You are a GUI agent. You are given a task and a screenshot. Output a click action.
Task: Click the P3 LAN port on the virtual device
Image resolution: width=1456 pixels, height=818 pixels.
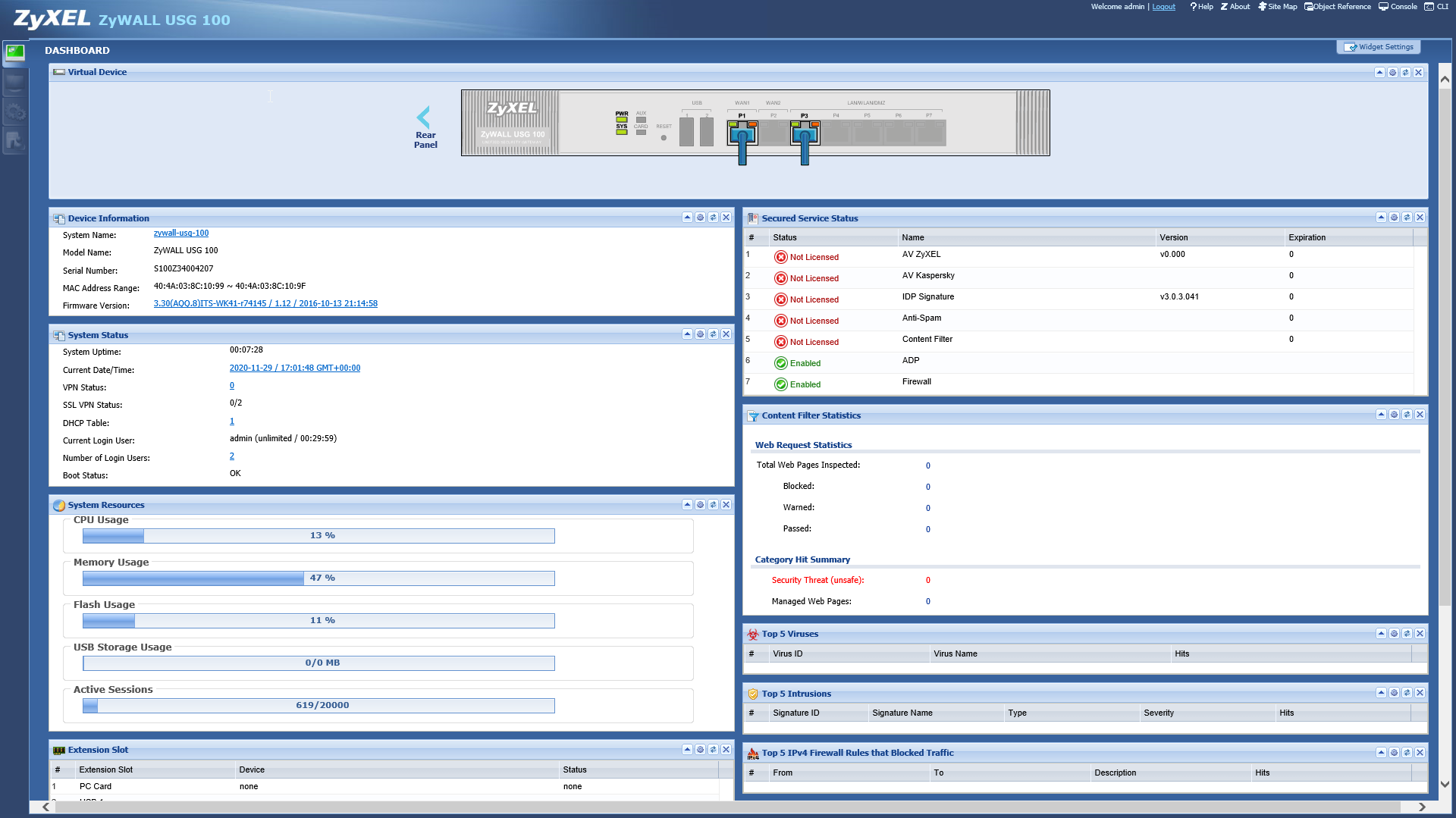coord(805,134)
